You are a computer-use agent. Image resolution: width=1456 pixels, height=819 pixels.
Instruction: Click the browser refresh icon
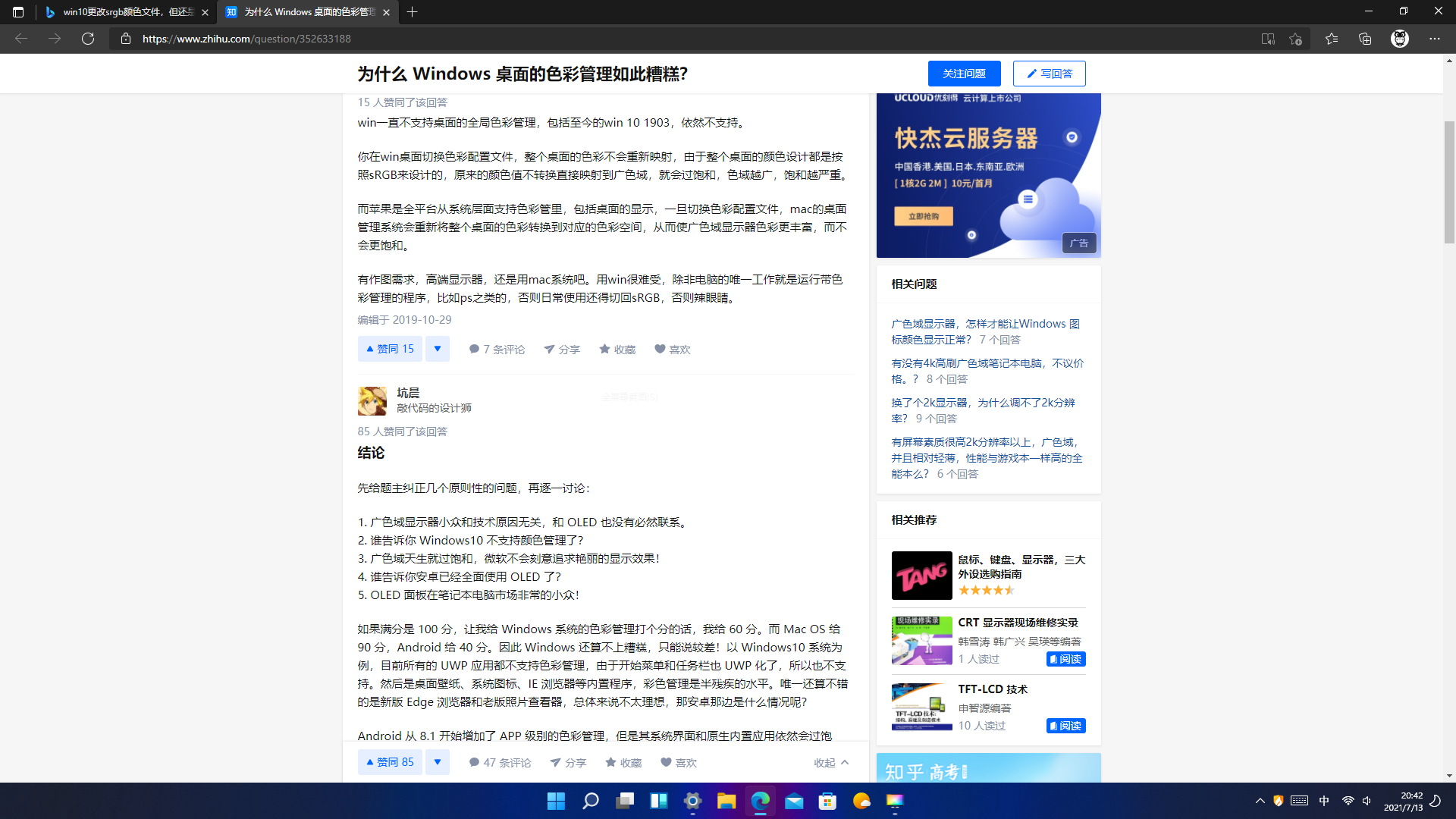88,39
